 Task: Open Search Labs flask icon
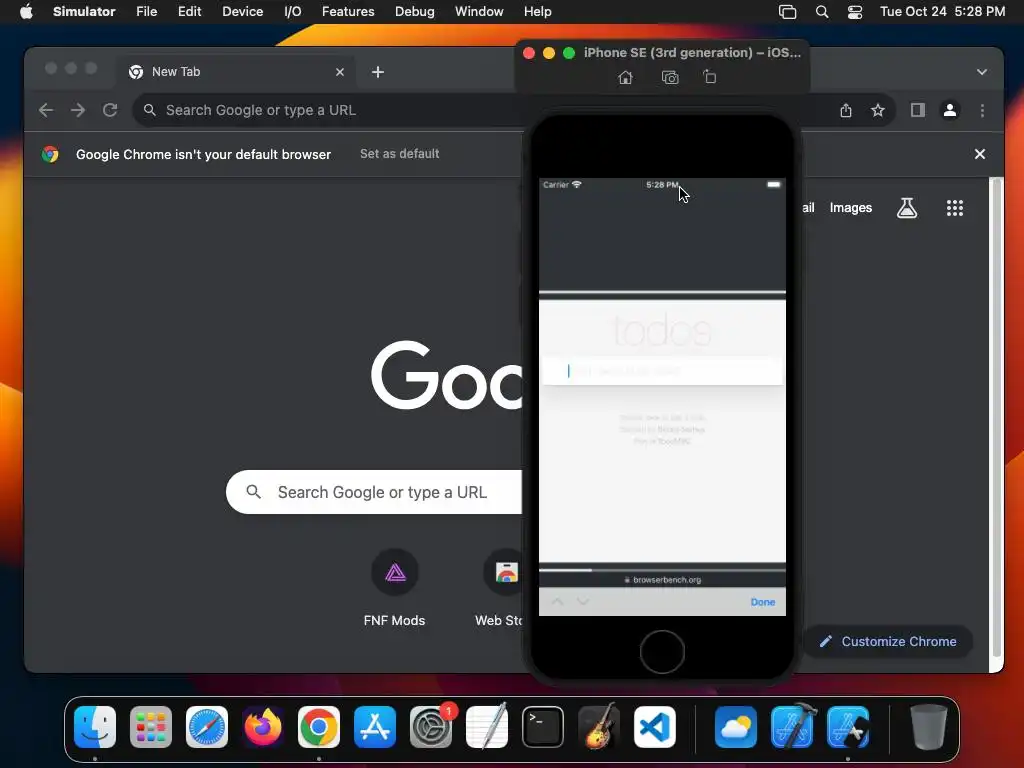906,208
